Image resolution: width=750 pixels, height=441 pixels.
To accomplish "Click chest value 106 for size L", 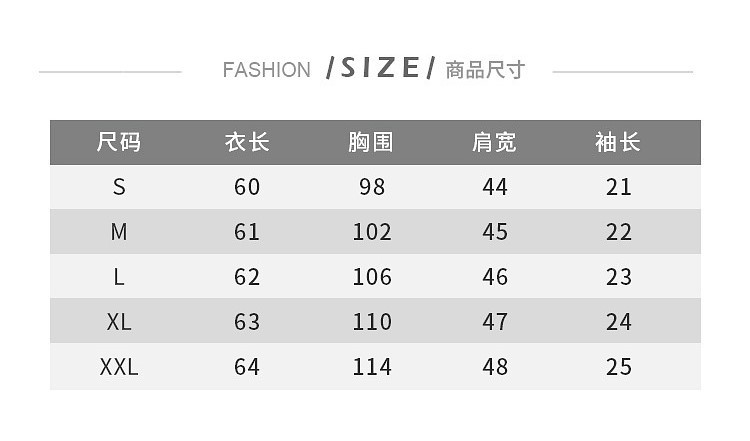I will [371, 277].
